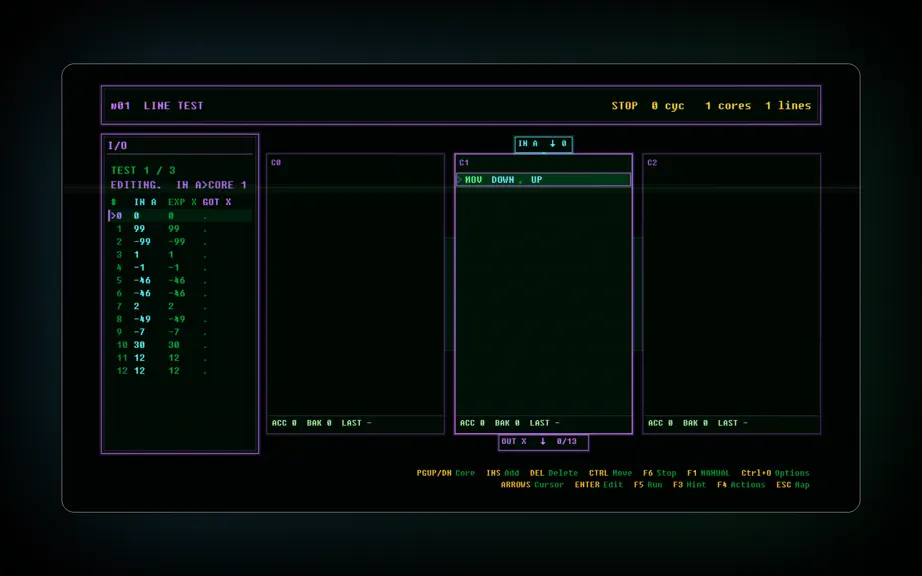Click the F5 Run shortcut hint
Screen dimensions: 922x576
[x=647, y=485]
